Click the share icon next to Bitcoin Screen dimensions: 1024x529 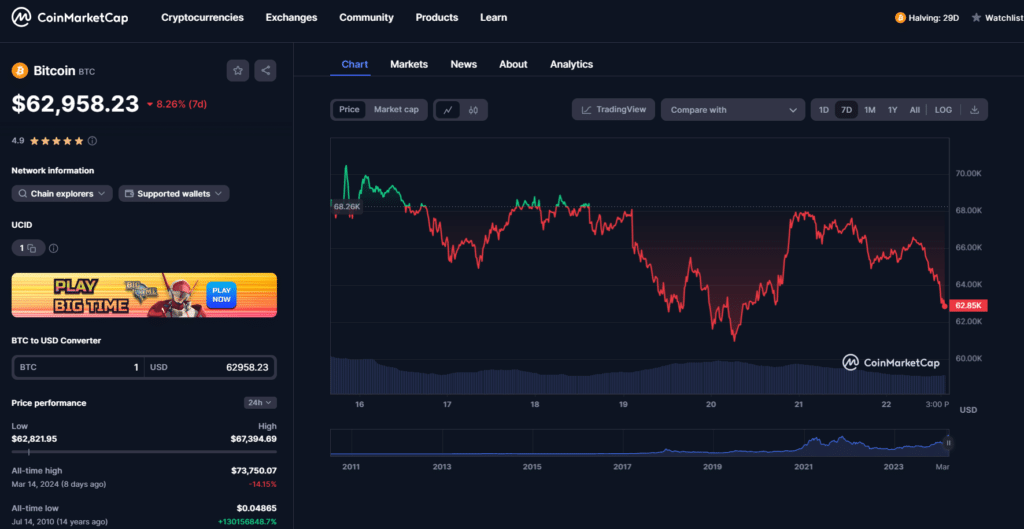click(265, 71)
